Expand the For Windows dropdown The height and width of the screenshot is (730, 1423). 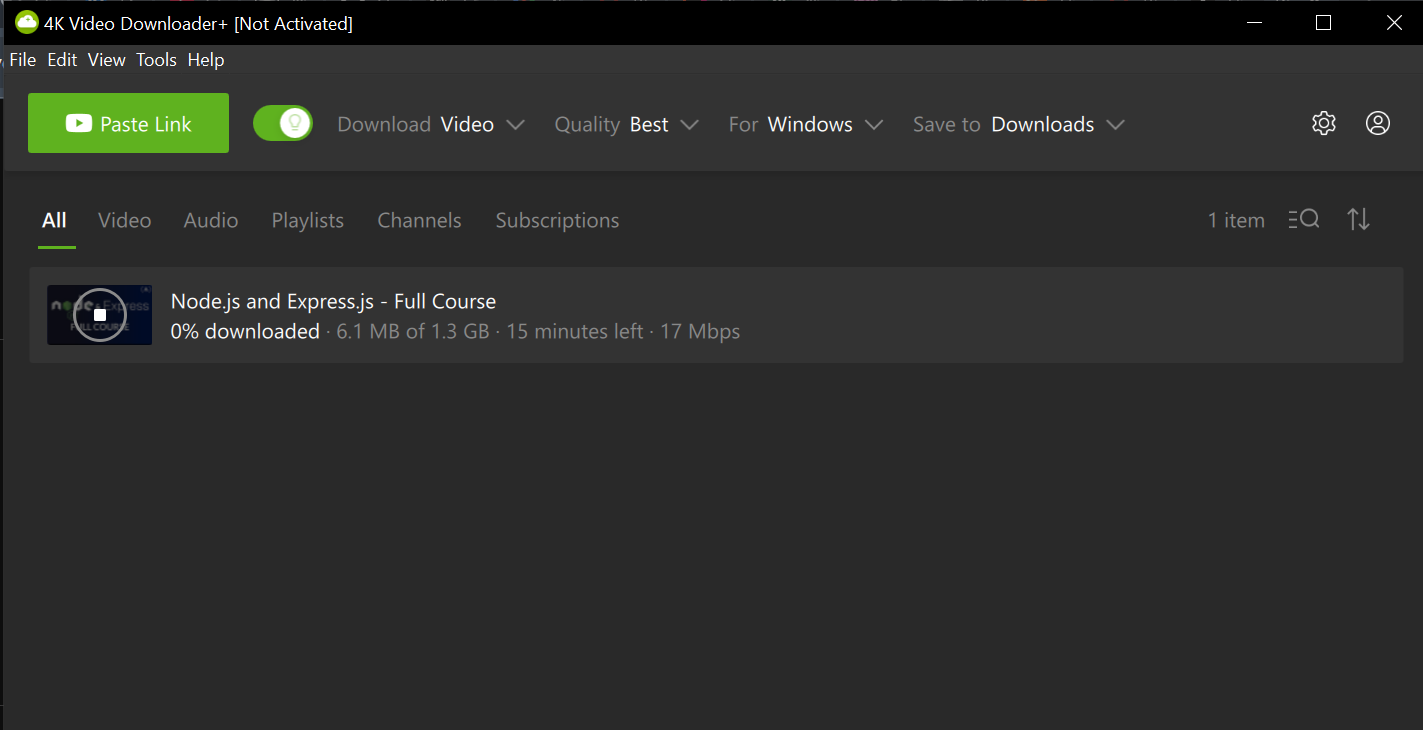(x=805, y=124)
